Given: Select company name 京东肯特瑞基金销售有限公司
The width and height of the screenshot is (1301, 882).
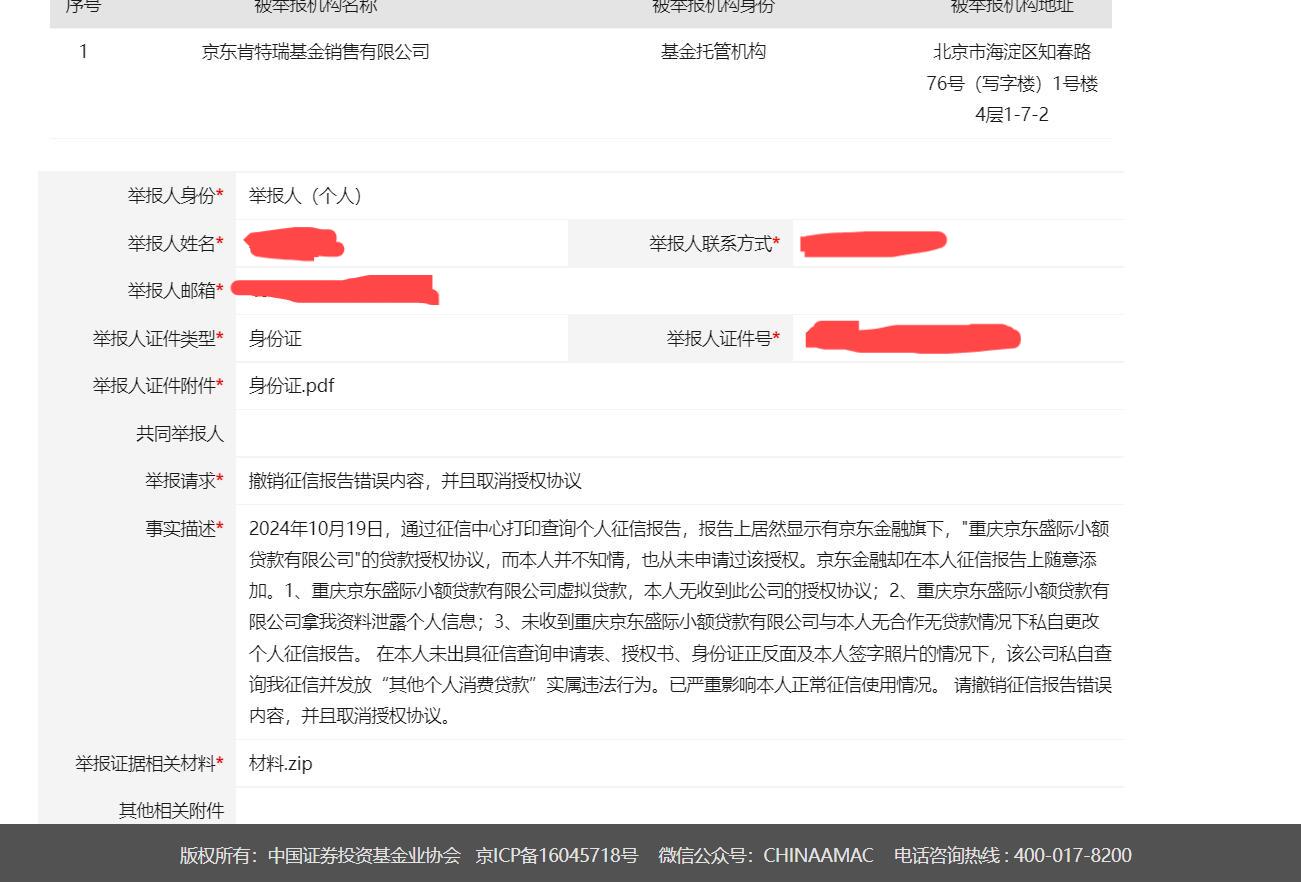Looking at the screenshot, I should 315,52.
